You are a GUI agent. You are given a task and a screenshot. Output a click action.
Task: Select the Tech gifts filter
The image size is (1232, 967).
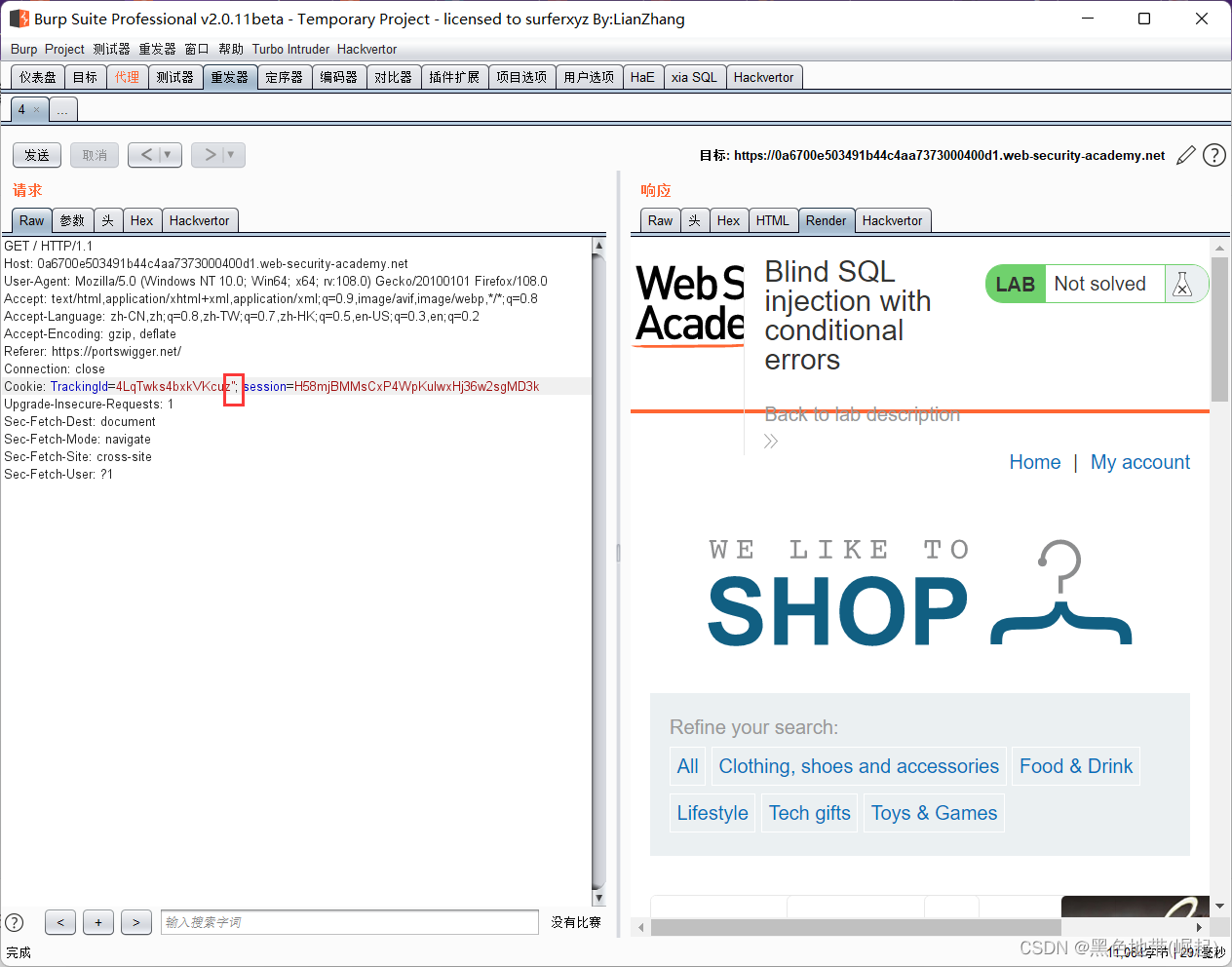(810, 813)
